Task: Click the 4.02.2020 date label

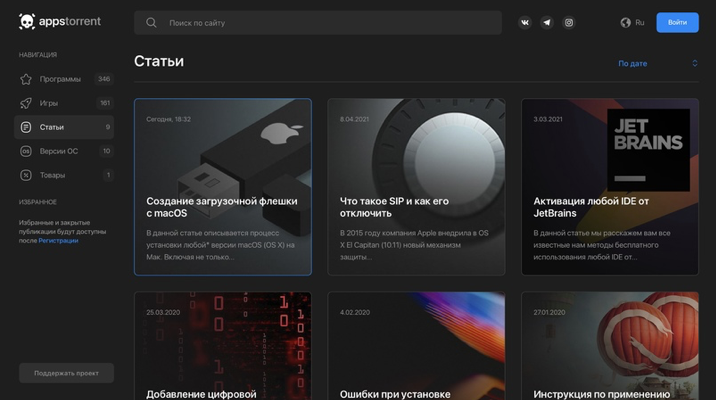Action: coord(355,312)
